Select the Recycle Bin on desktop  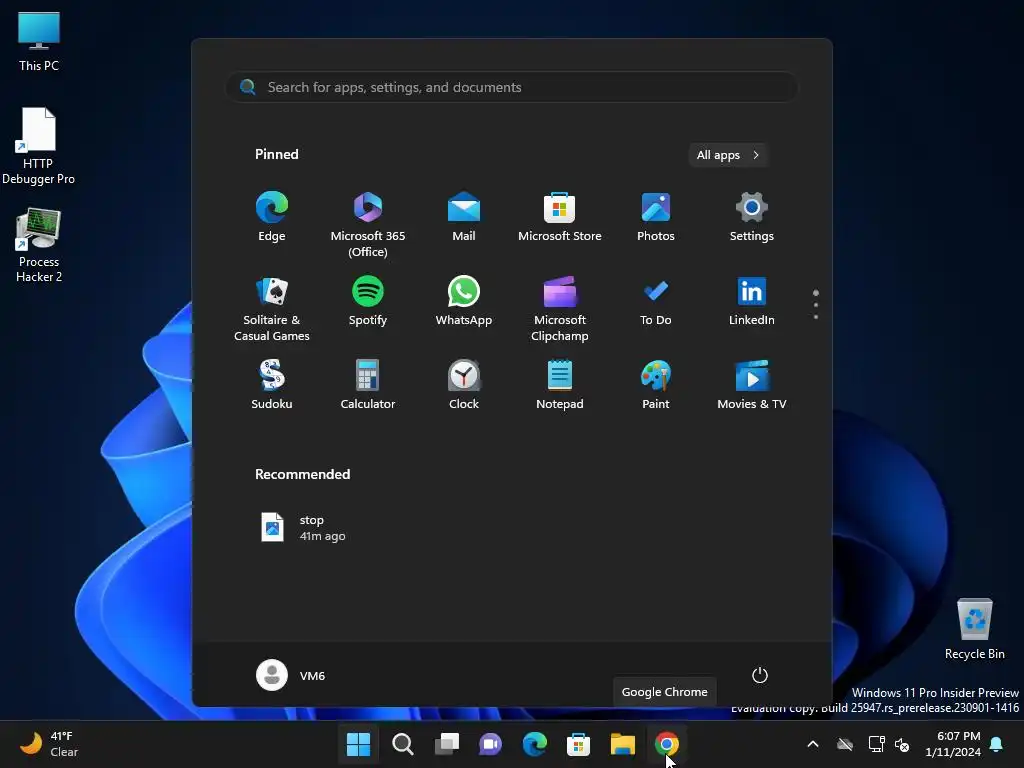974,629
